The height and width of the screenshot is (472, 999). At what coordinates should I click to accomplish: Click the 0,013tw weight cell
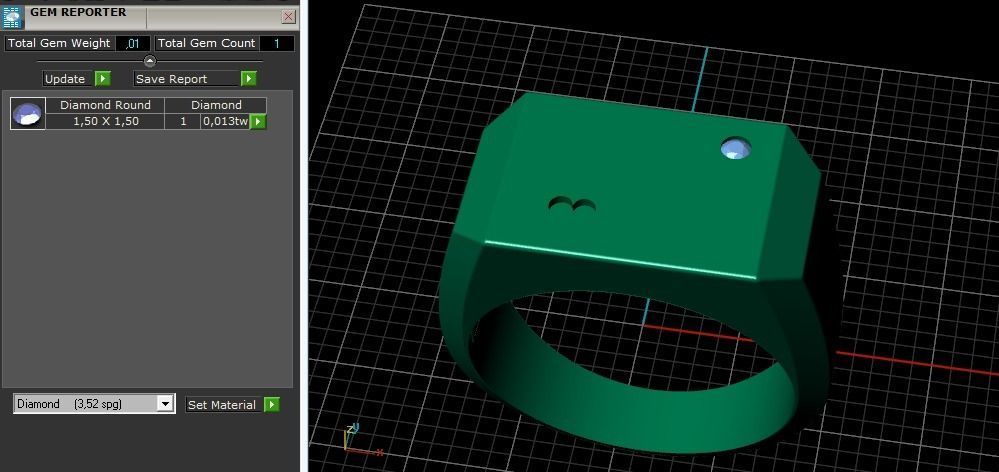tap(225, 122)
